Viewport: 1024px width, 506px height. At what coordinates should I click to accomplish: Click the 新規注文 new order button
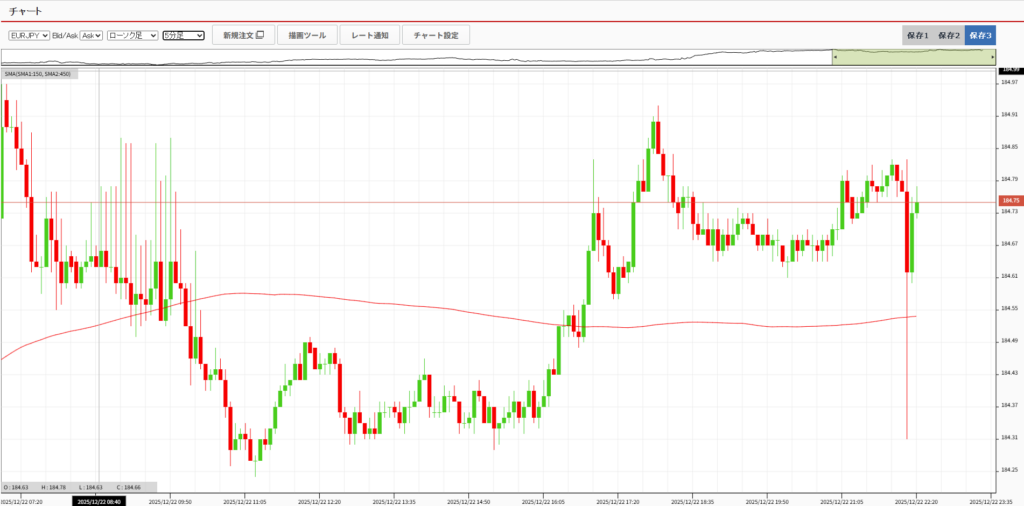243,35
